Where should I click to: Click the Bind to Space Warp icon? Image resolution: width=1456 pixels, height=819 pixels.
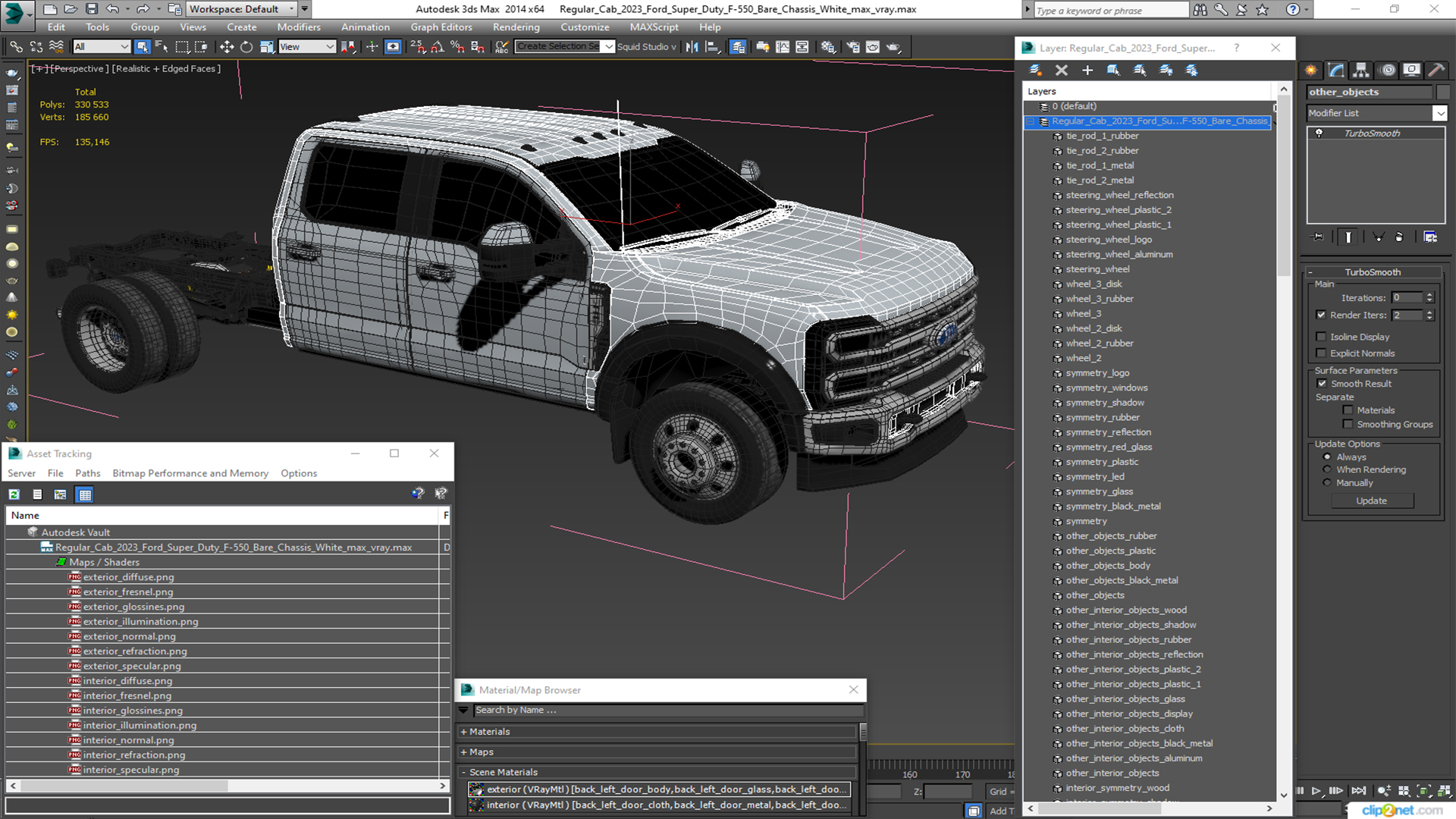click(x=56, y=47)
